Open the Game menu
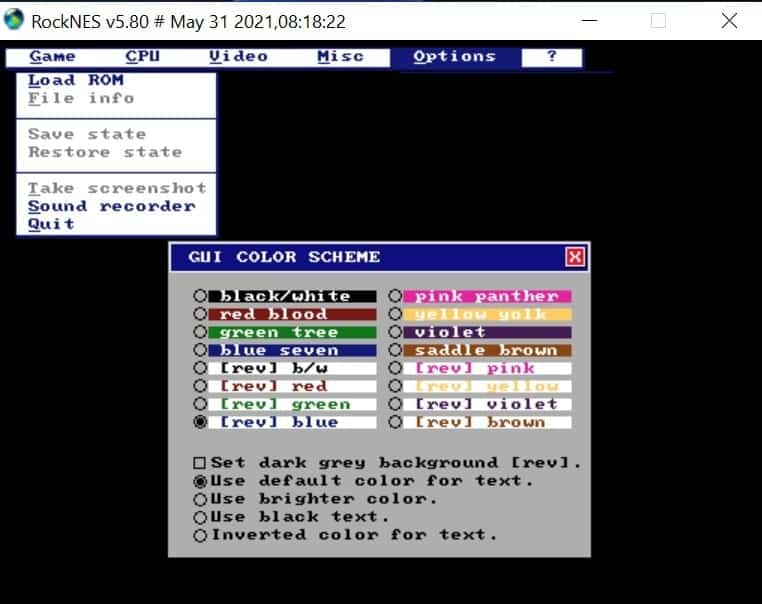This screenshot has height=604, width=762. click(x=52, y=57)
